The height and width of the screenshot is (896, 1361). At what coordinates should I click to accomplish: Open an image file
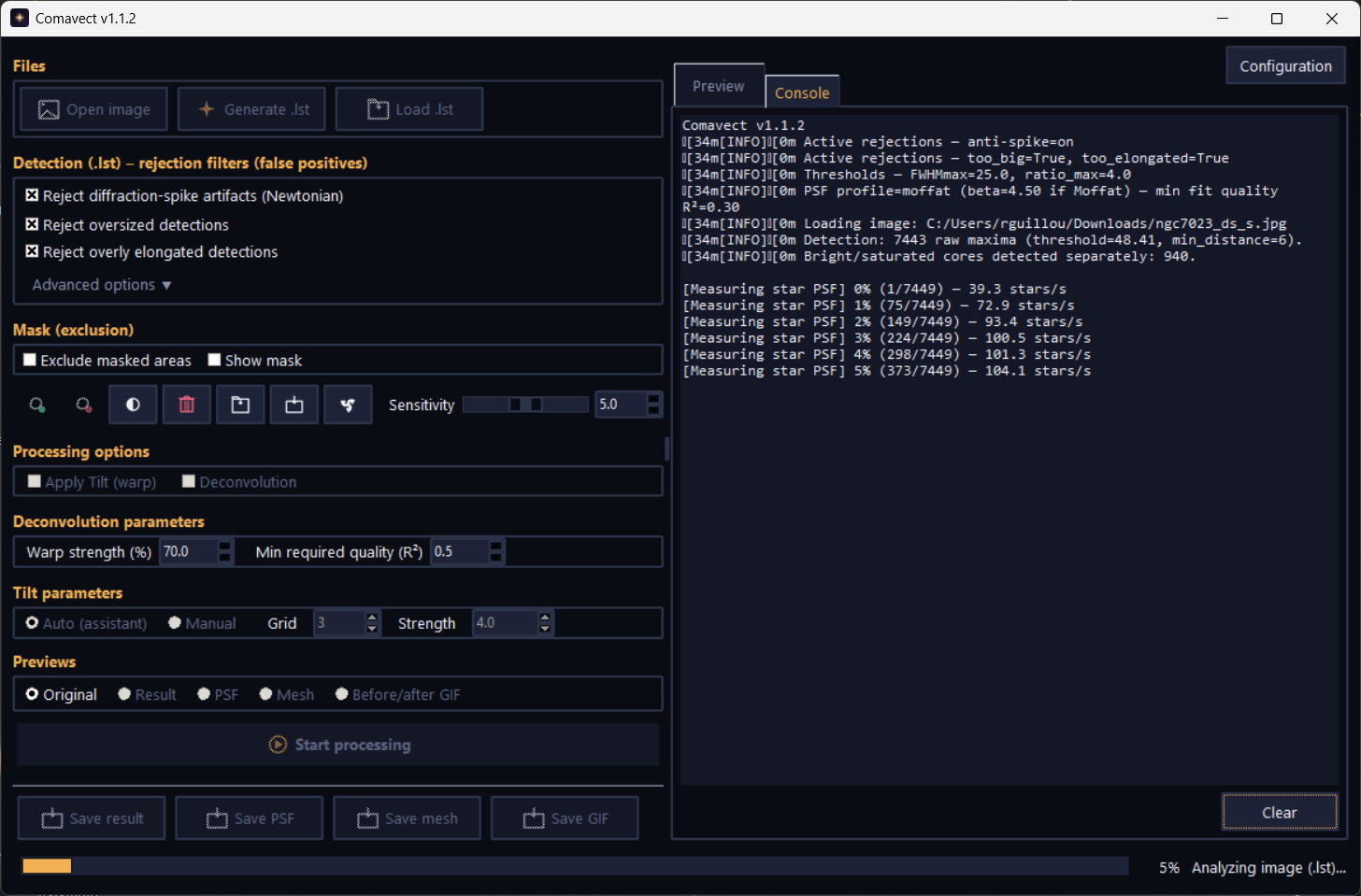(93, 109)
